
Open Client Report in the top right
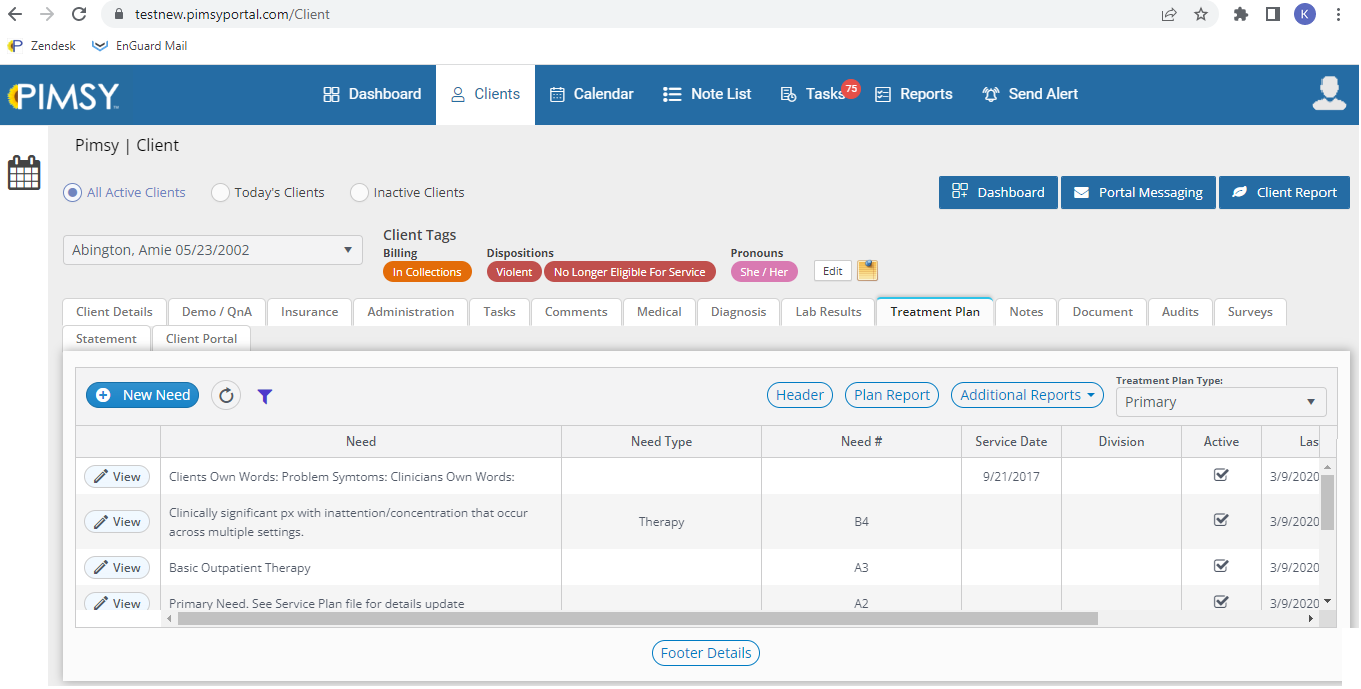coord(1284,192)
